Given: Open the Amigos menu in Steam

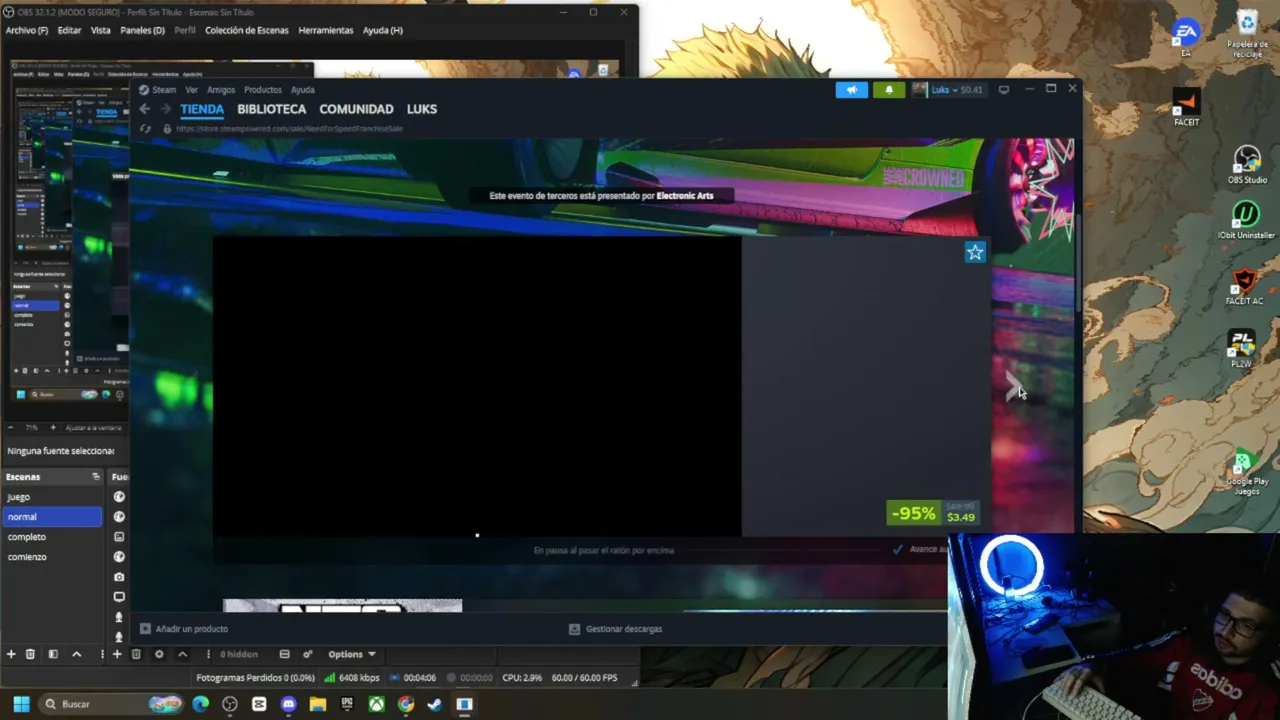Looking at the screenshot, I should (x=221, y=90).
